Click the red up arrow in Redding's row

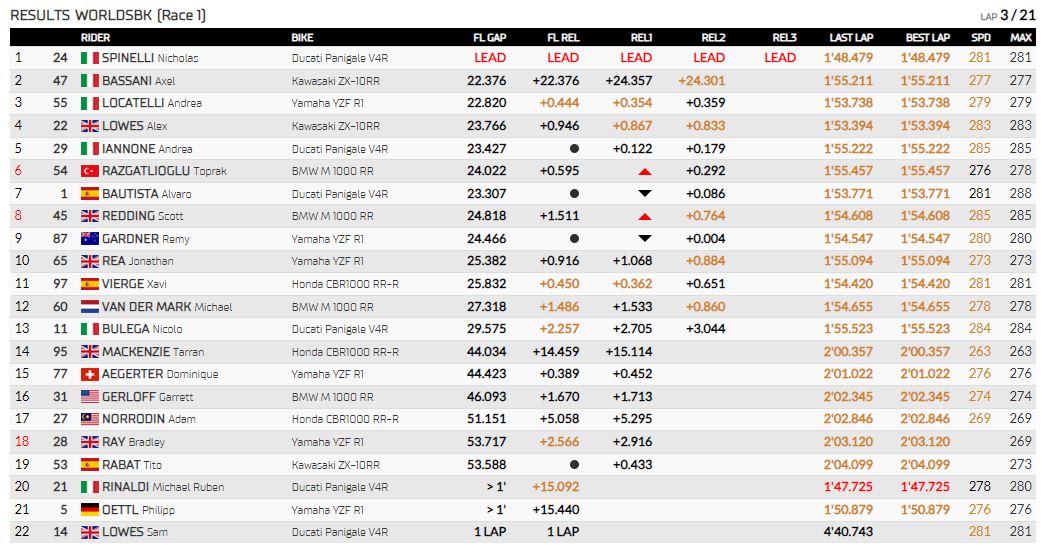645,217
